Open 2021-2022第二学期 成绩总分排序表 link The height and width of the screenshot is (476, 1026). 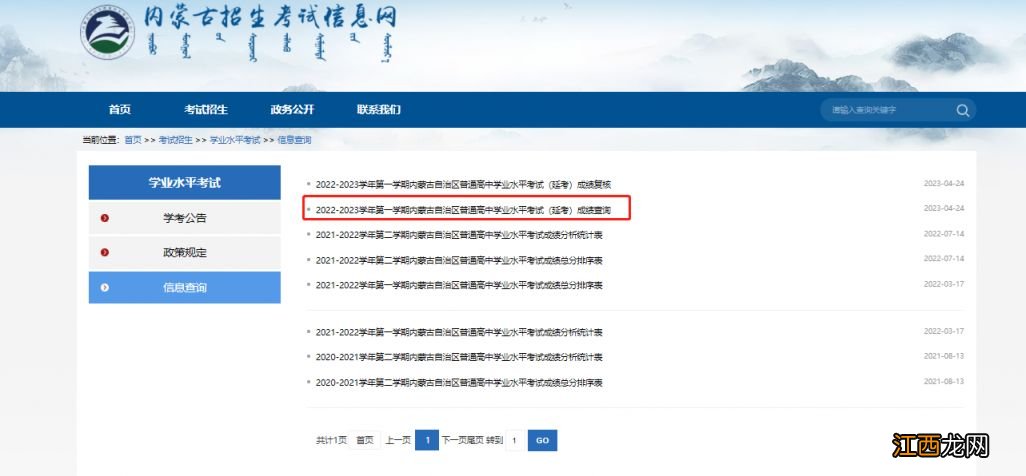coord(459,261)
